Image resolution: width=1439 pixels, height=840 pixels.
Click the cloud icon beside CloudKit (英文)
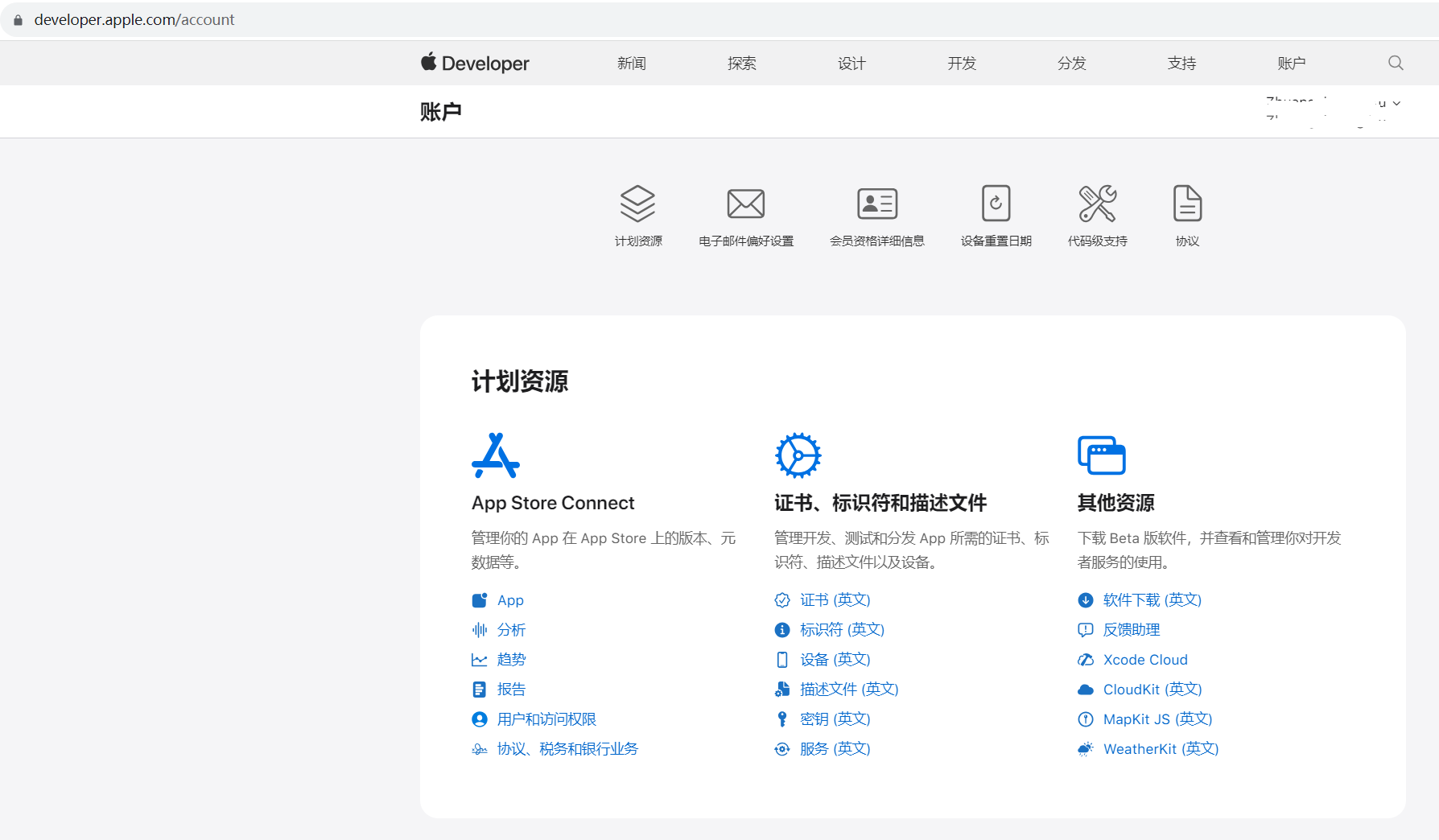[1086, 690]
